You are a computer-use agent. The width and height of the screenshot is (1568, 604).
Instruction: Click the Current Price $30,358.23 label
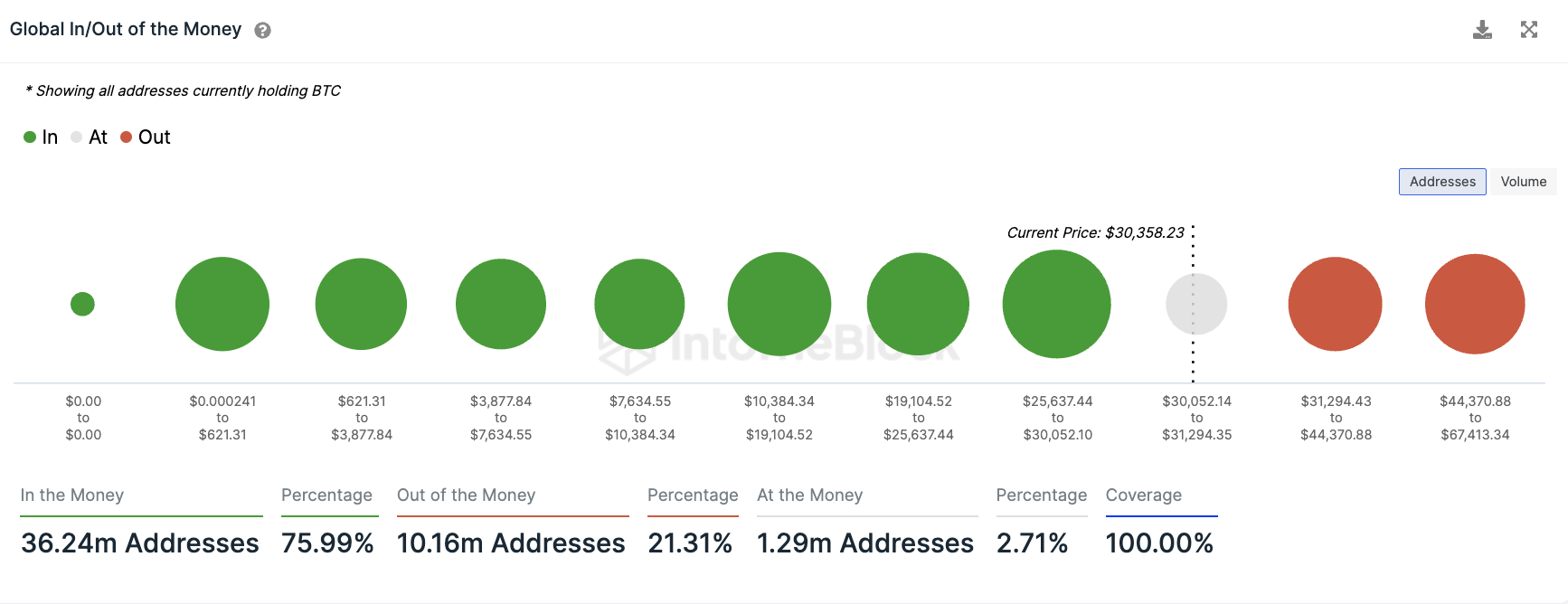click(1095, 233)
